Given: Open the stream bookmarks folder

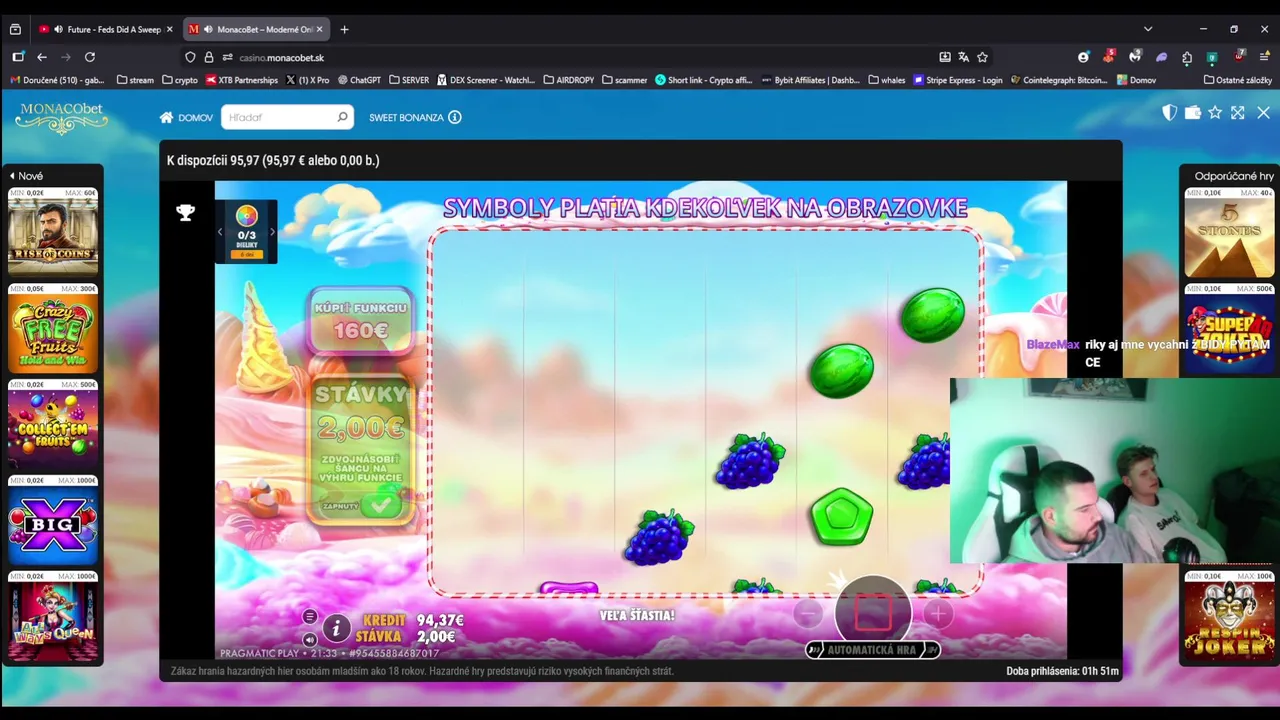Looking at the screenshot, I should coord(135,80).
